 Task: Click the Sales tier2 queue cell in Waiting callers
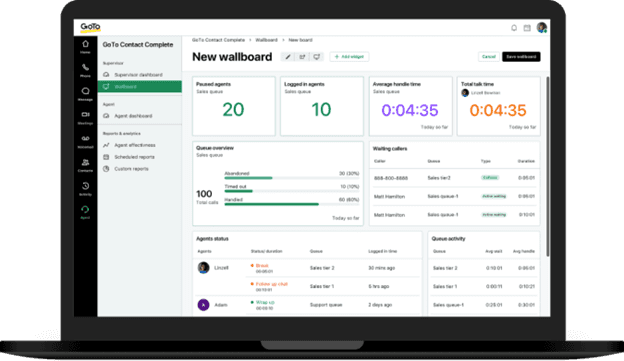439,178
